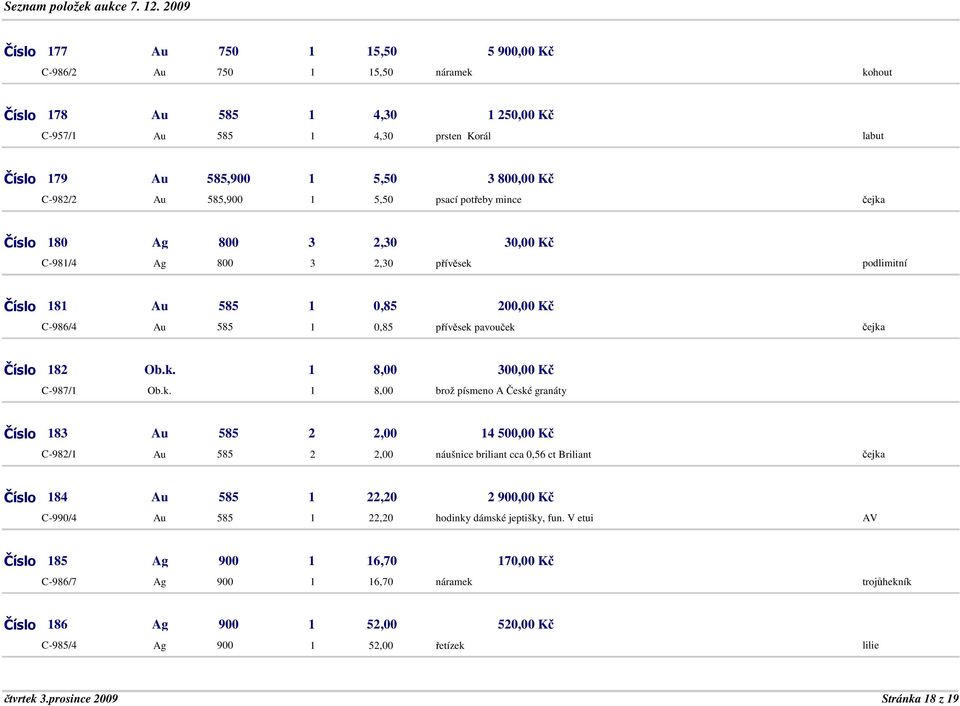
Task: Select the 30,00 Kč price
Action: coord(529,242)
